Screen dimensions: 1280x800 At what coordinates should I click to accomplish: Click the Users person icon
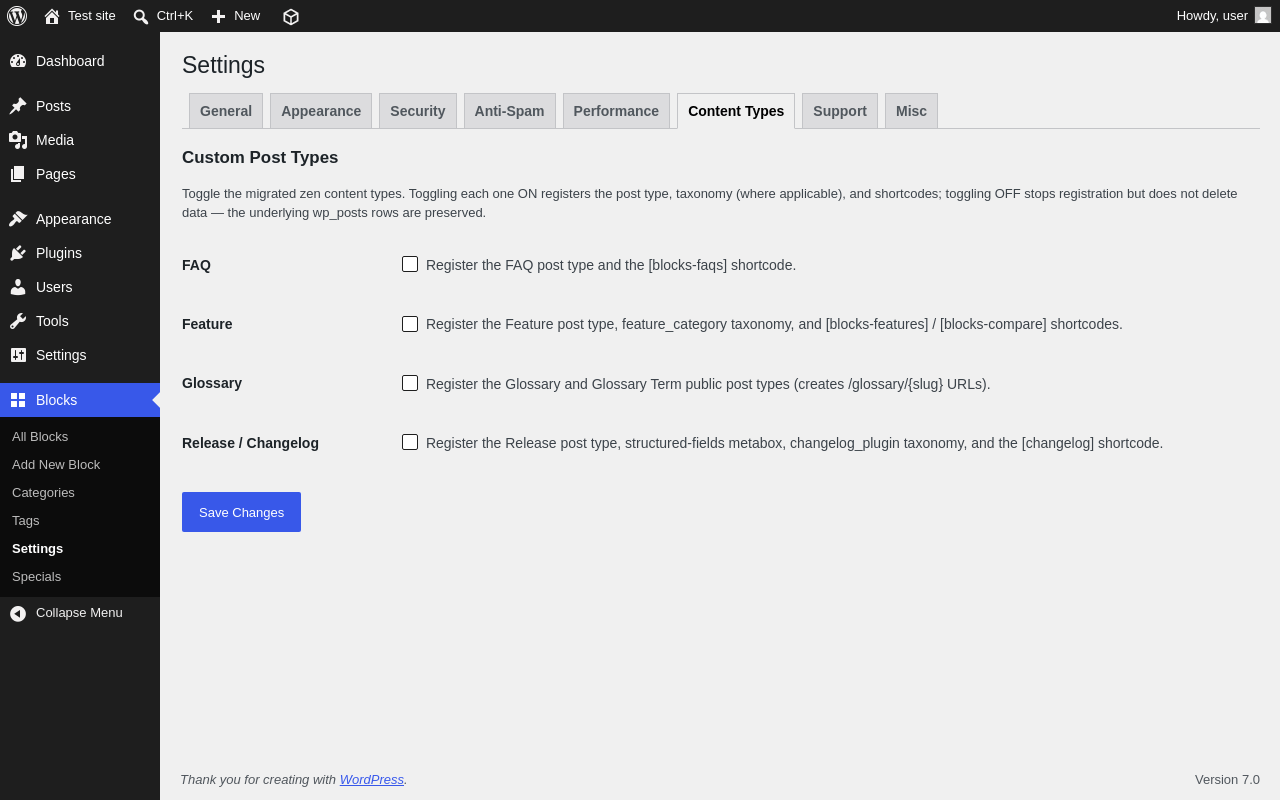tap(18, 287)
